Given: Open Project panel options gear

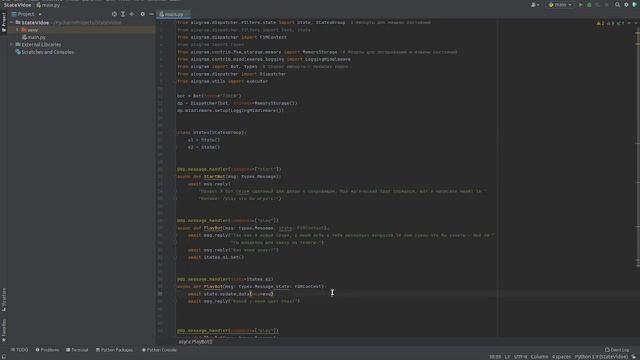Looking at the screenshot, I should tap(142, 14).
